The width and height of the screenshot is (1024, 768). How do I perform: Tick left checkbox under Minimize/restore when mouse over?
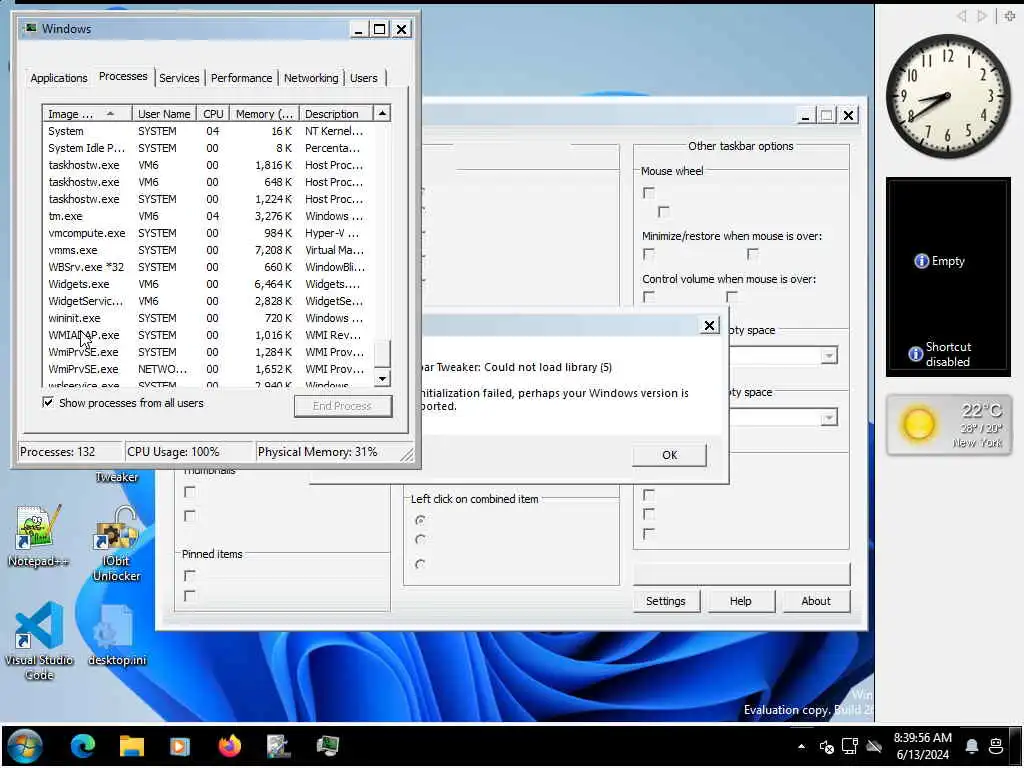click(x=648, y=253)
